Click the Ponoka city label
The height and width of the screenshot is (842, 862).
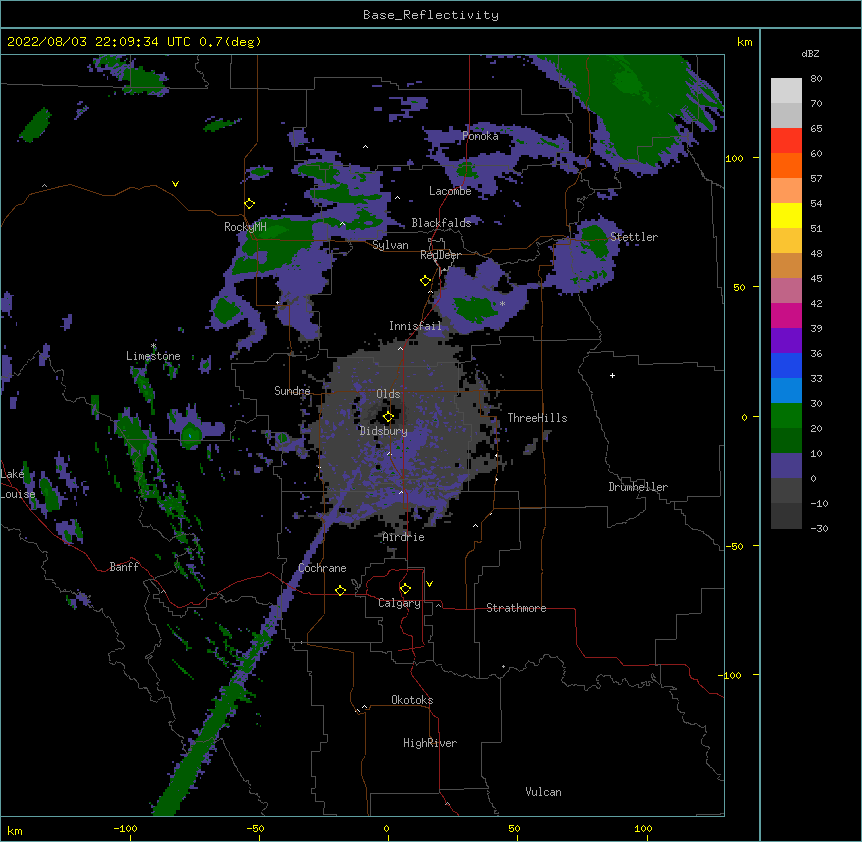(480, 136)
